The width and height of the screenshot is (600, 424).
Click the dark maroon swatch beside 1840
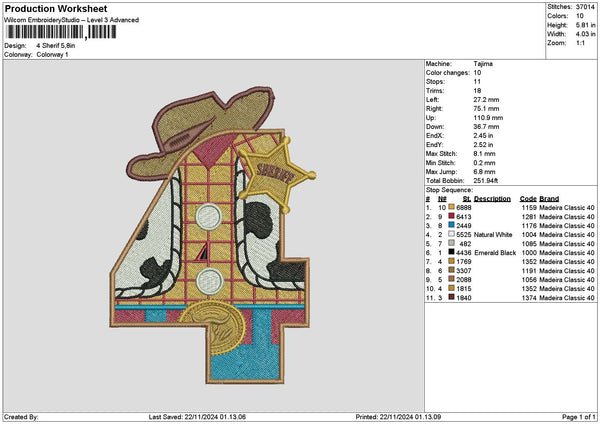(452, 297)
